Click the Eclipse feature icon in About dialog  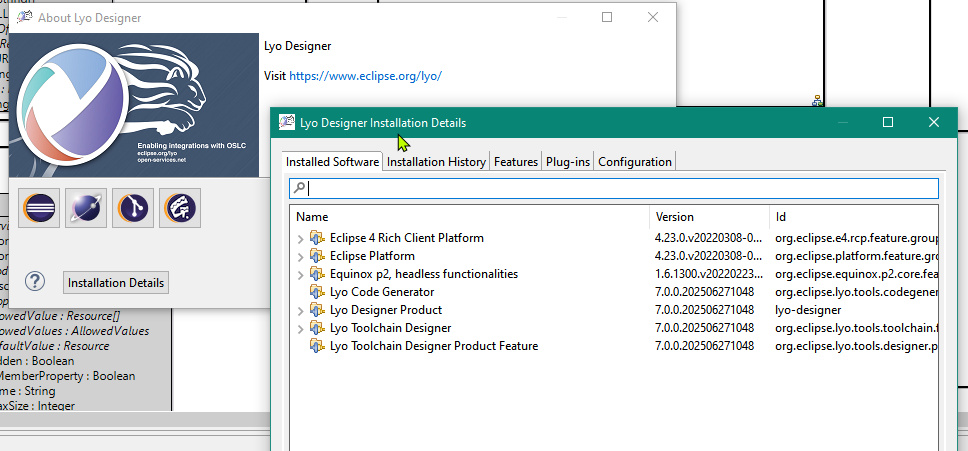click(x=39, y=208)
